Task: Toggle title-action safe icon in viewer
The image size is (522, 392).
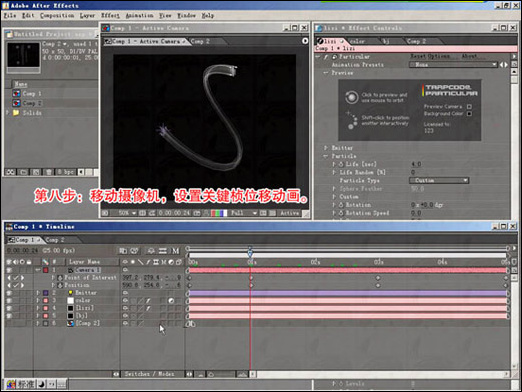Action: (x=142, y=213)
